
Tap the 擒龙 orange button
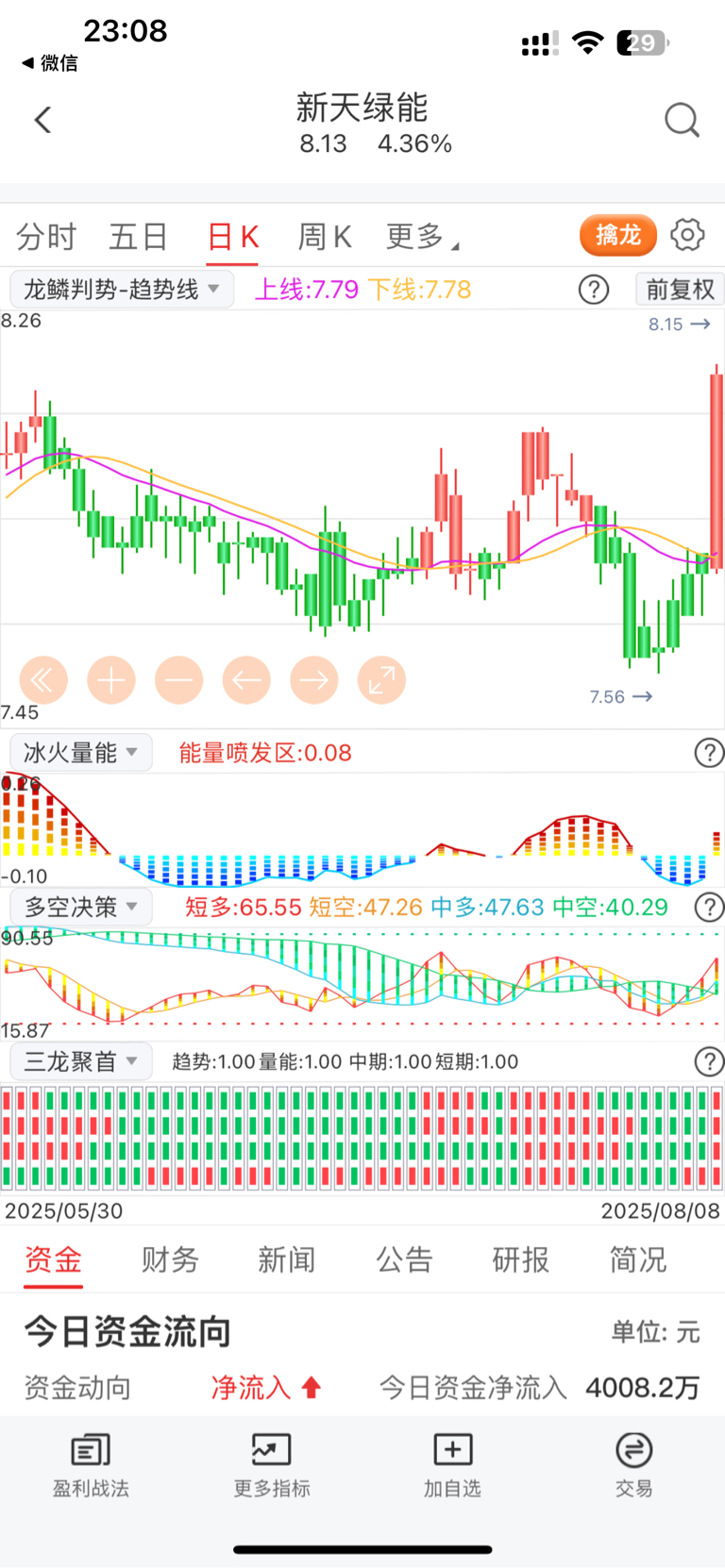click(618, 235)
